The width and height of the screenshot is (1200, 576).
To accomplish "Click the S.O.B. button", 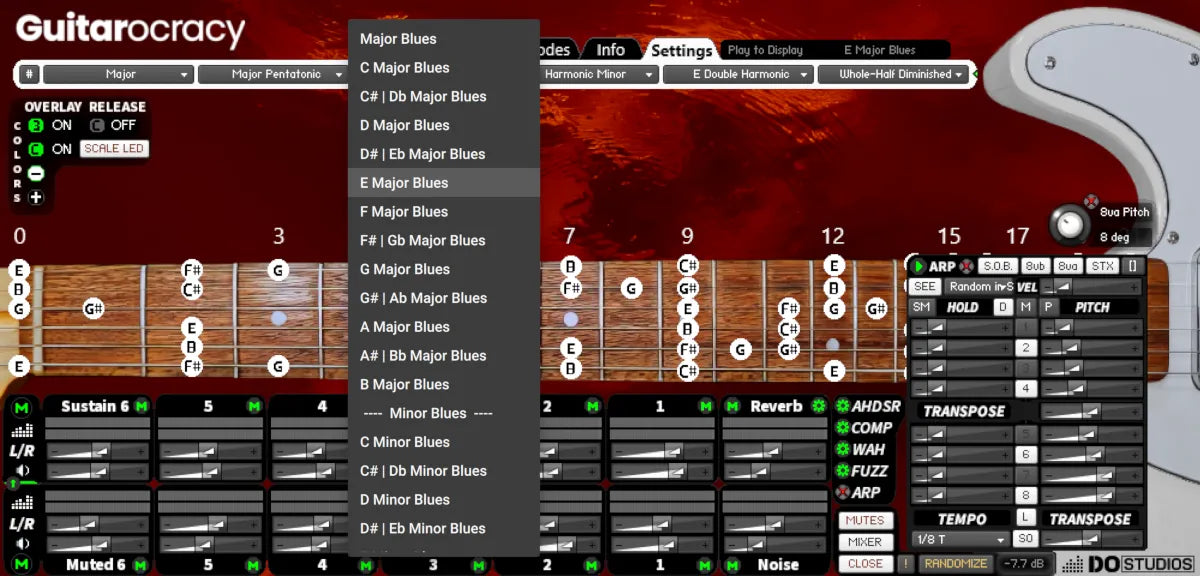I will coord(998,266).
